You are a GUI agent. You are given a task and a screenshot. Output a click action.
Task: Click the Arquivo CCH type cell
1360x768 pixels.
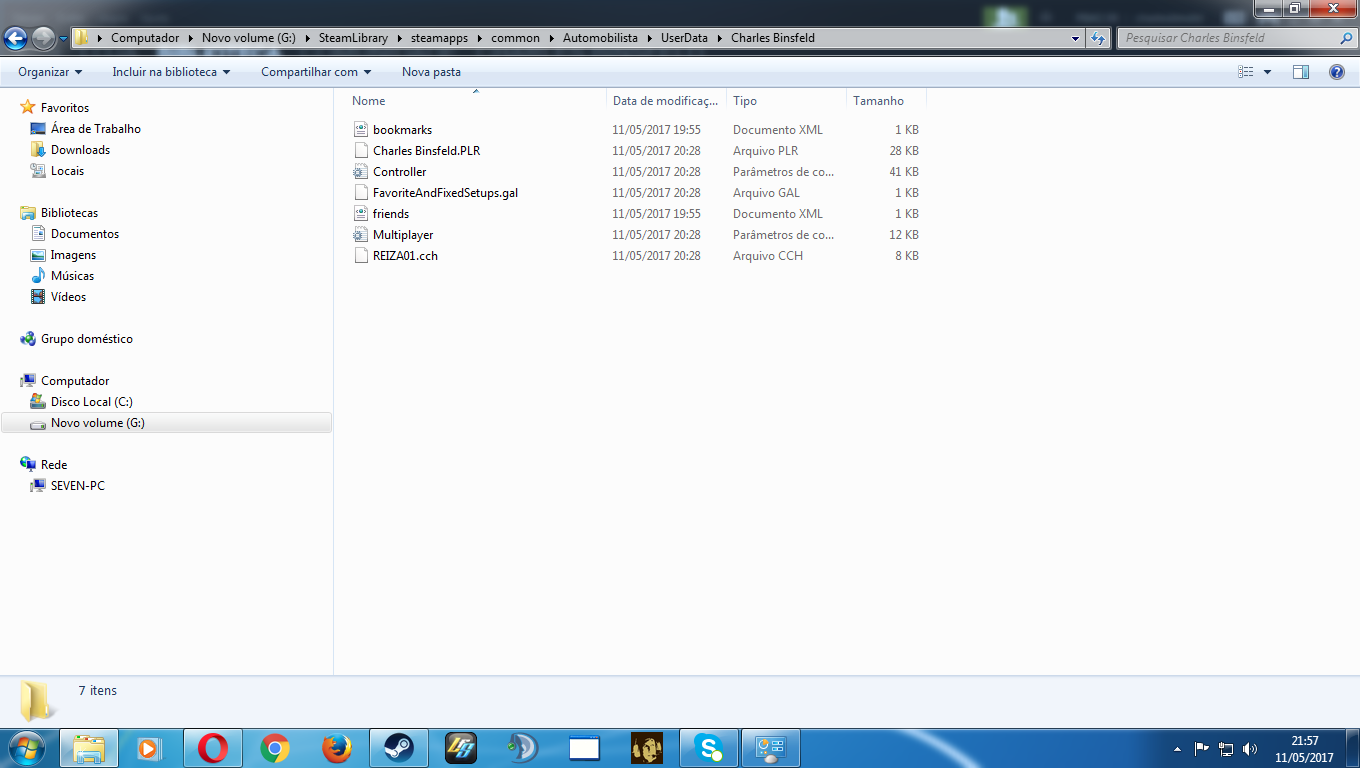coord(768,256)
